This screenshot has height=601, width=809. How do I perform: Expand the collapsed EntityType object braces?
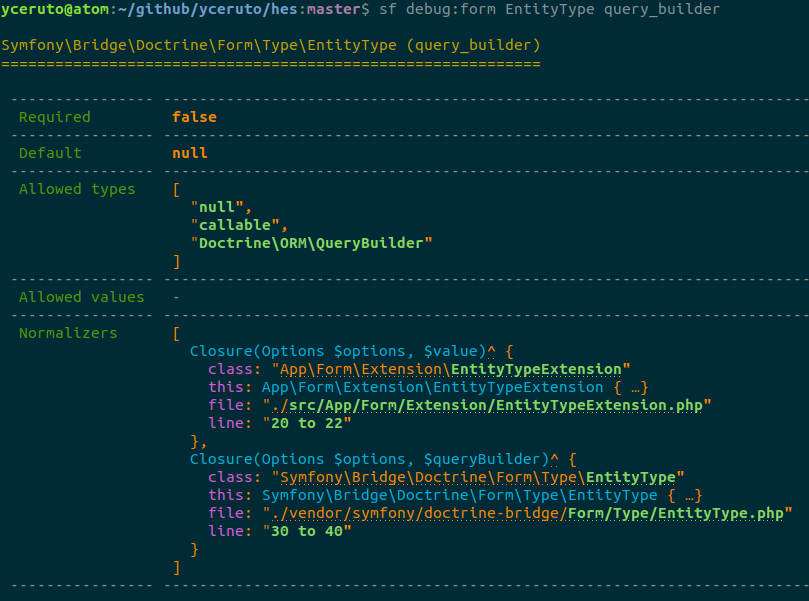(x=685, y=495)
